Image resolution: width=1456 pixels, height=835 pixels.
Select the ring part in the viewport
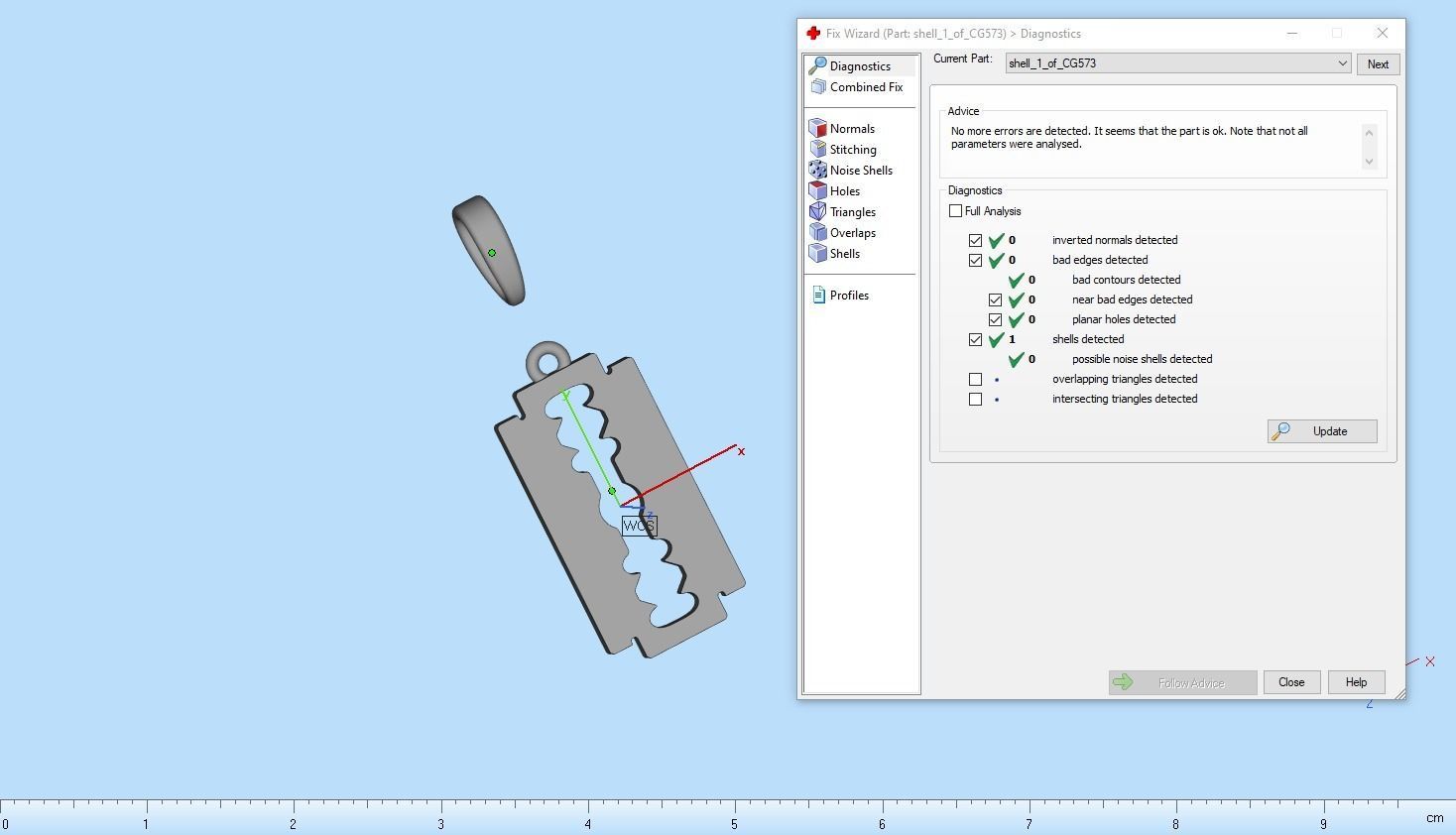point(488,250)
